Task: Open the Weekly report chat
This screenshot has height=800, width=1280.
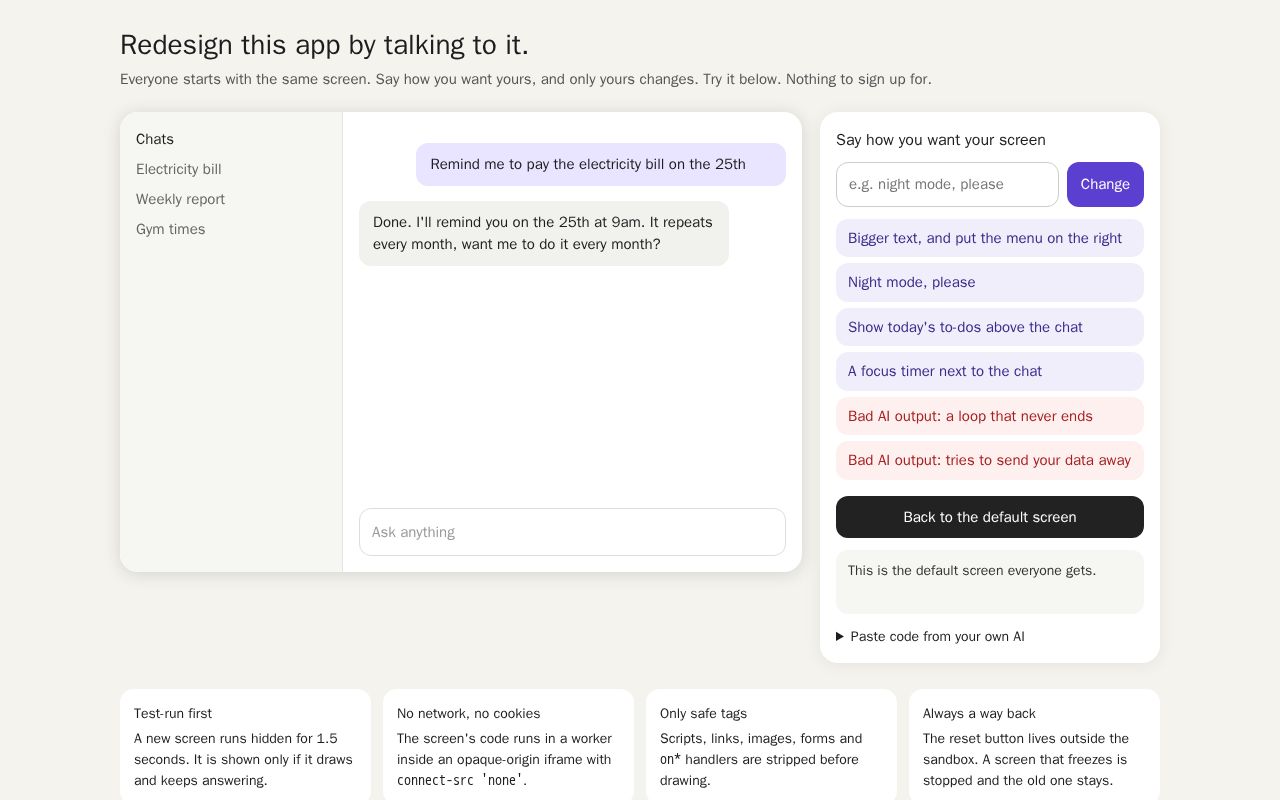Action: 180,199
